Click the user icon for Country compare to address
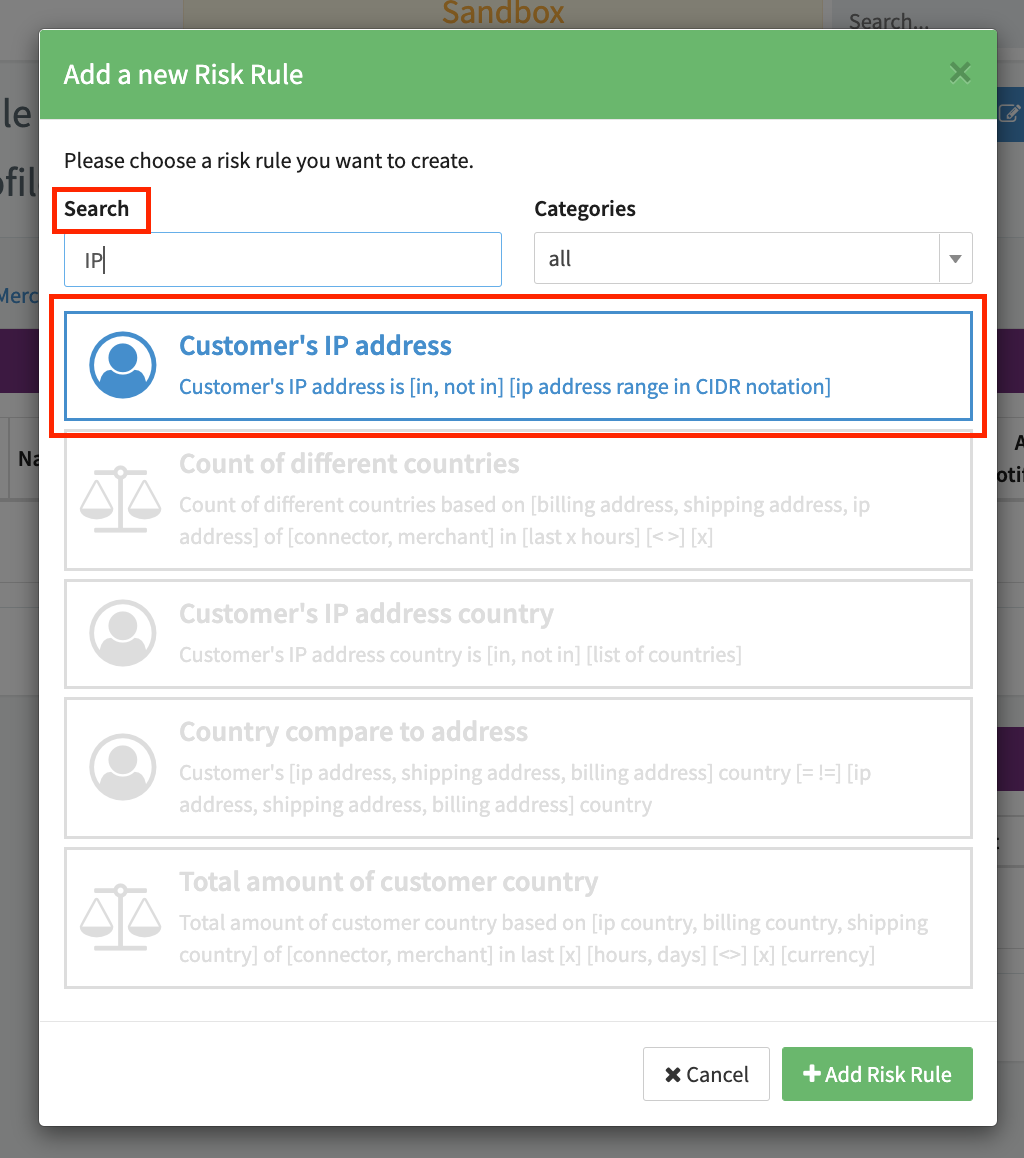This screenshot has width=1024, height=1158. pyautogui.click(x=122, y=766)
